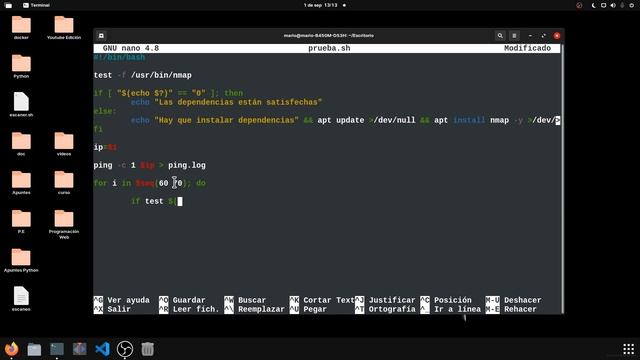Screen dimensions: 640x360
Task: Switch to Terminal in the dock
Action: 57,349
